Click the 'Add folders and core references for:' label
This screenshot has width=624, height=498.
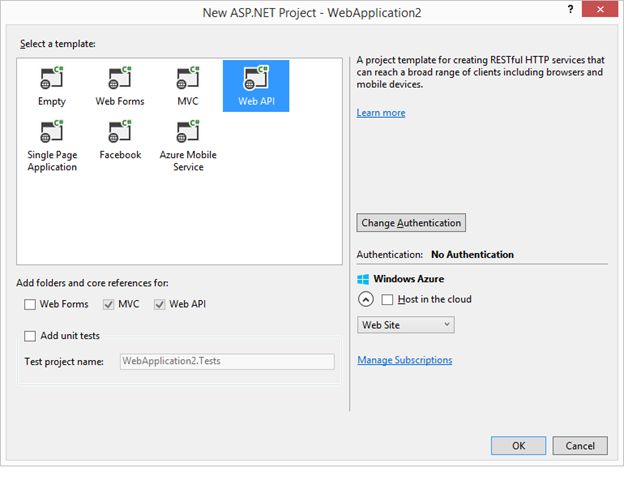click(x=92, y=283)
